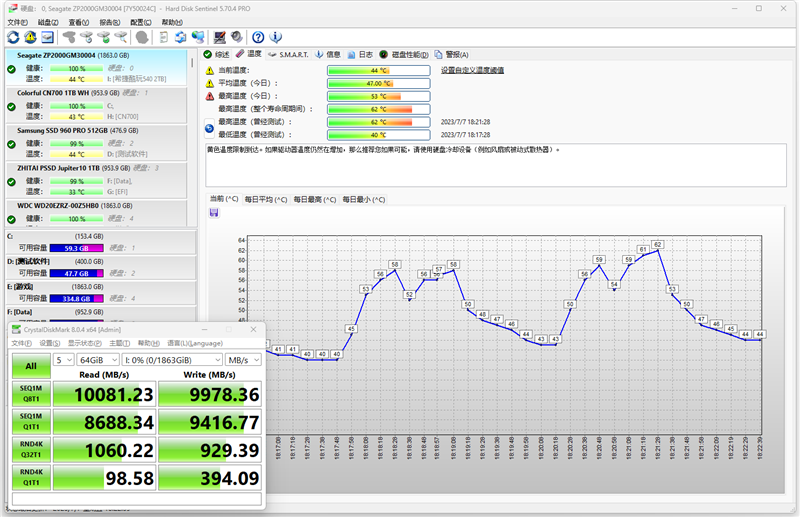The image size is (800, 517).
Task: Open the 报告(R) menu
Action: coord(110,22)
